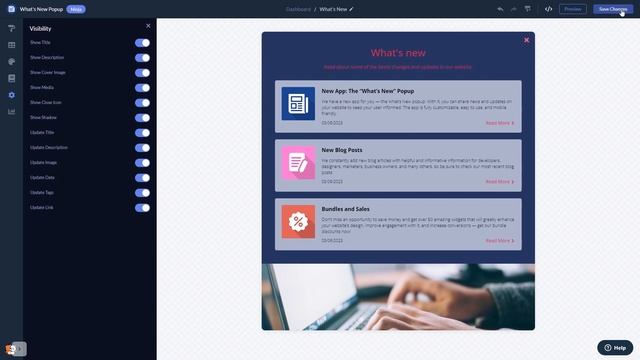Click the Mega plan badge
The height and width of the screenshot is (360, 640).
click(x=76, y=9)
